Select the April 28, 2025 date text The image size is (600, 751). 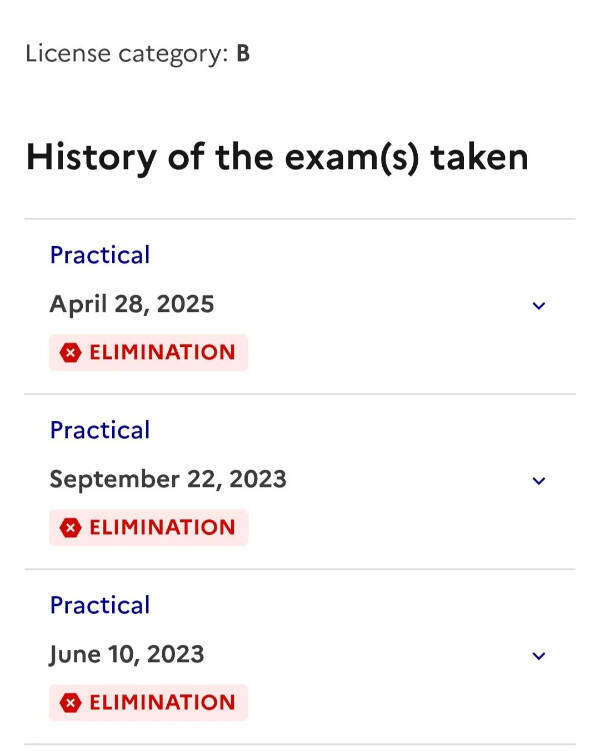(132, 304)
